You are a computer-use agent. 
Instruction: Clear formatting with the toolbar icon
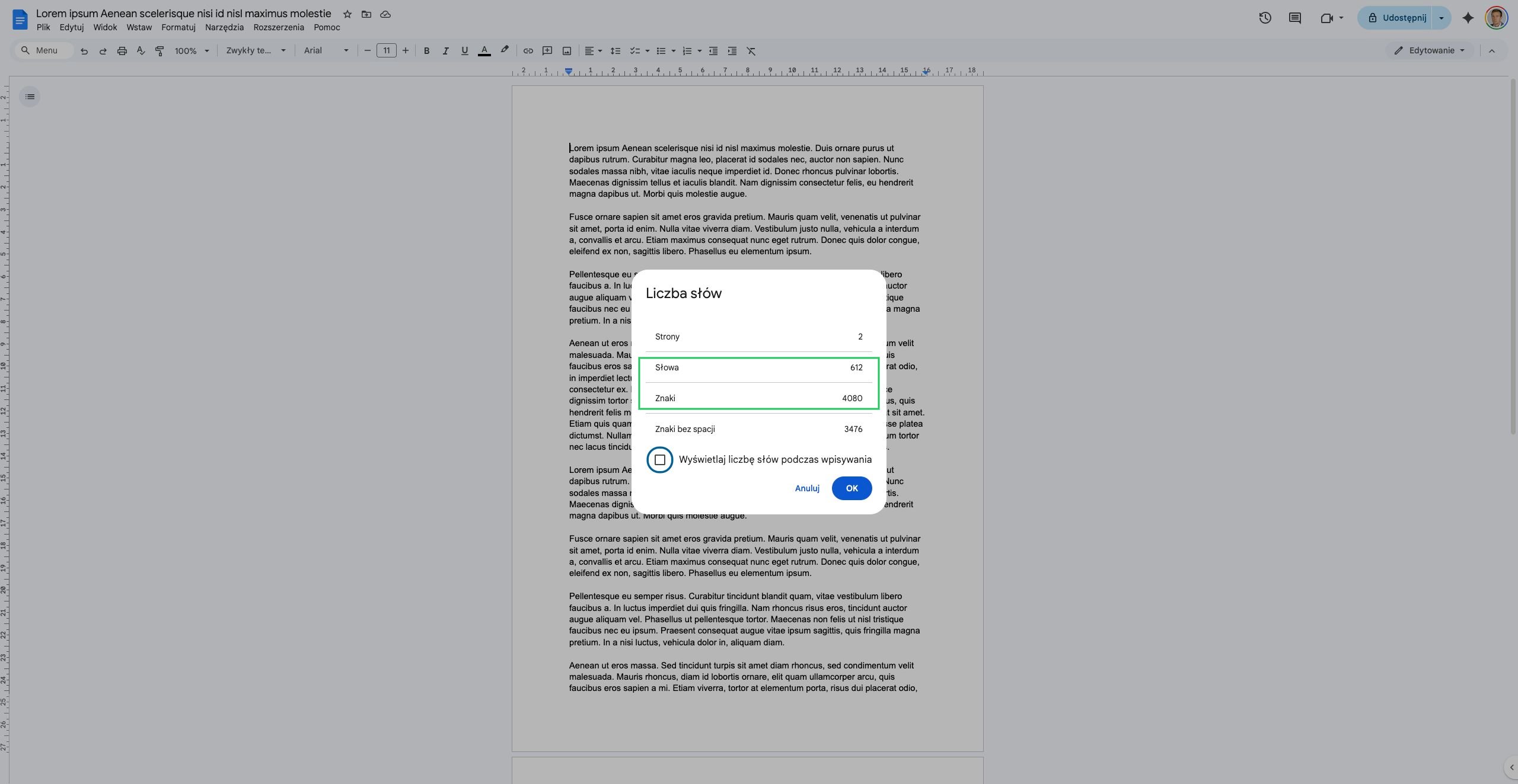point(751,51)
